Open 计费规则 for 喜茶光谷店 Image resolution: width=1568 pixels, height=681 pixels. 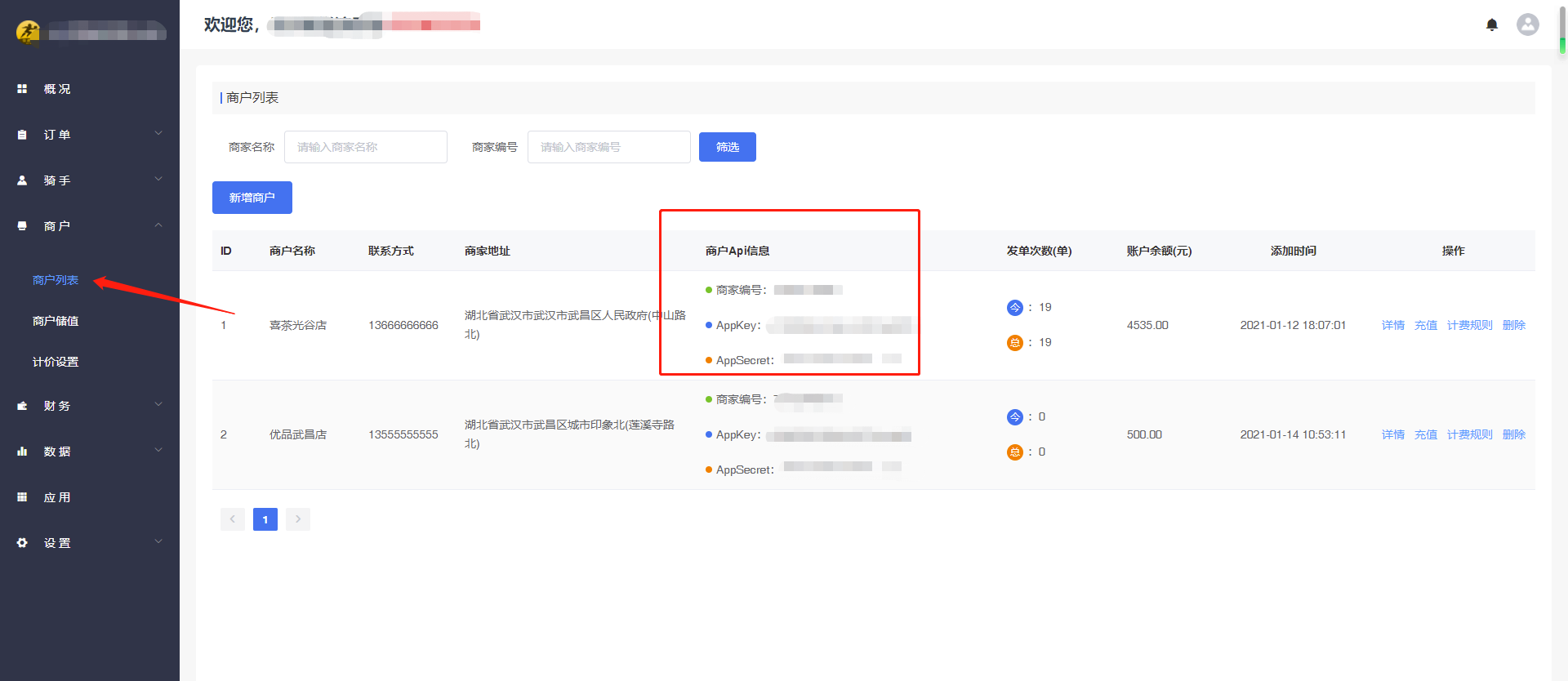(1470, 325)
